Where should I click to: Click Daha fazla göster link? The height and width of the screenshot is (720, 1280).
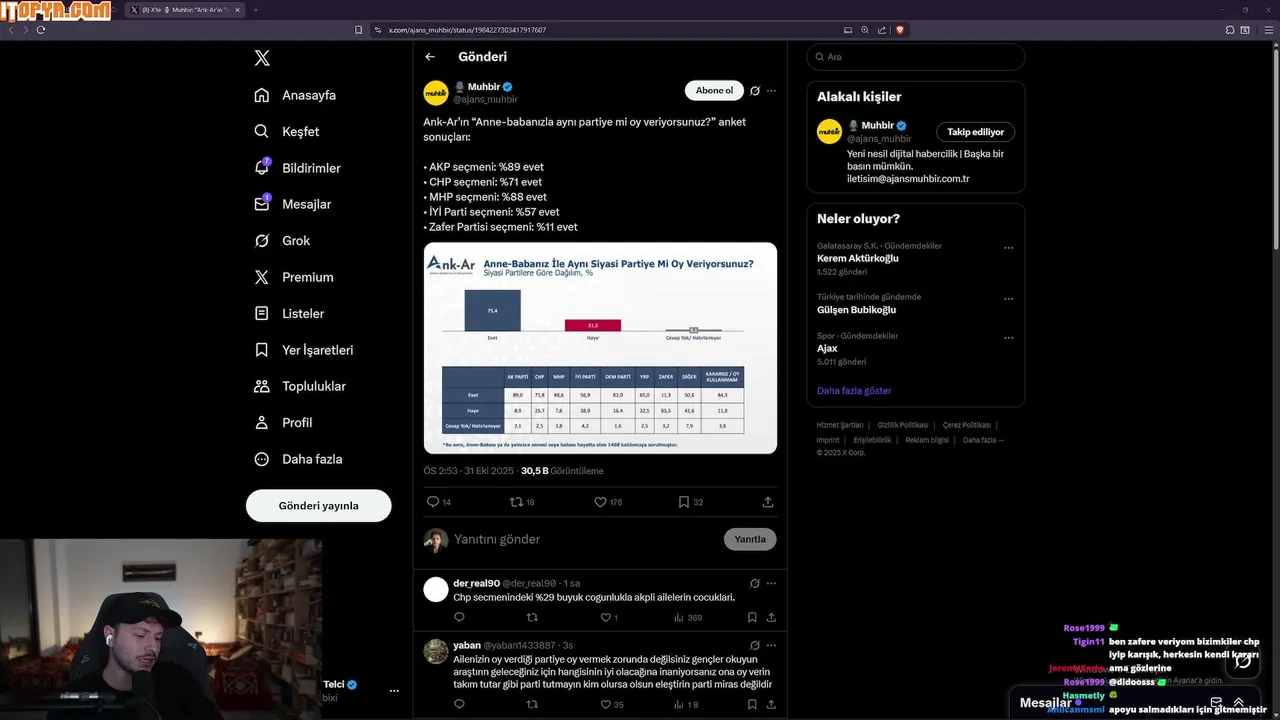pos(854,391)
